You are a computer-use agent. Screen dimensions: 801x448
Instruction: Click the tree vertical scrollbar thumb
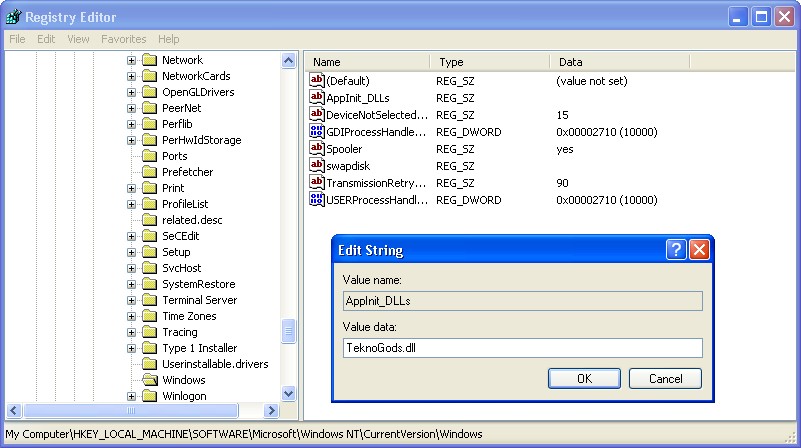pyautogui.click(x=288, y=331)
